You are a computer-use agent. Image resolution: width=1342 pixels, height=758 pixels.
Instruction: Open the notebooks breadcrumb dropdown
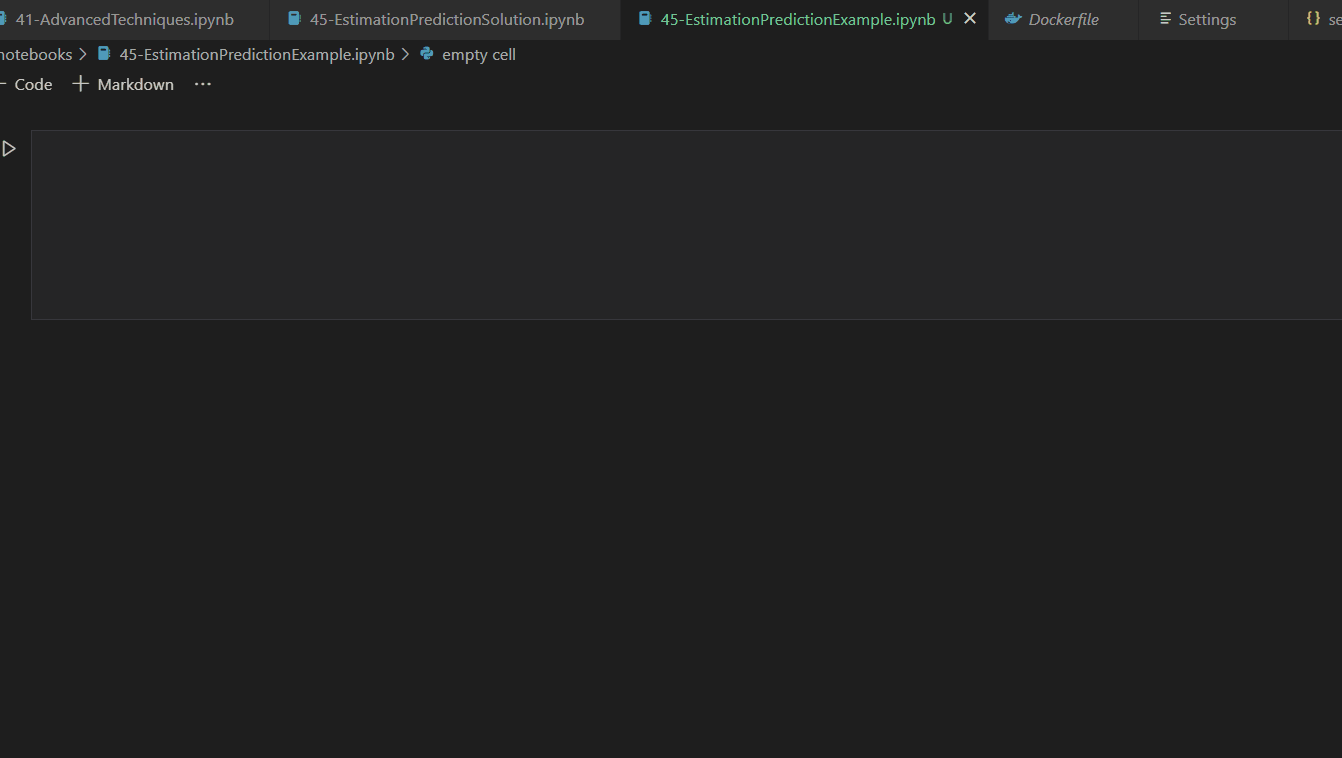coord(37,54)
